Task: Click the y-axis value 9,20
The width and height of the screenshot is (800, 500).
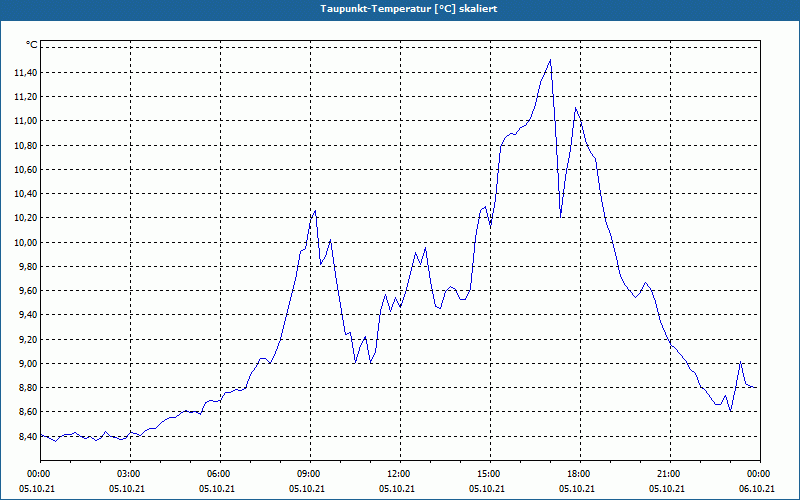Action: (x=27, y=340)
